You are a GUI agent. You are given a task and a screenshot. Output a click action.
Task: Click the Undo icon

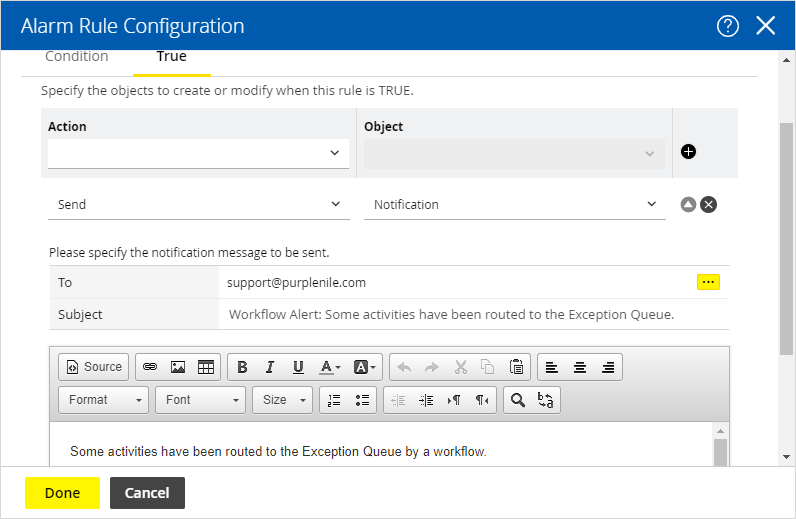pyautogui.click(x=404, y=367)
